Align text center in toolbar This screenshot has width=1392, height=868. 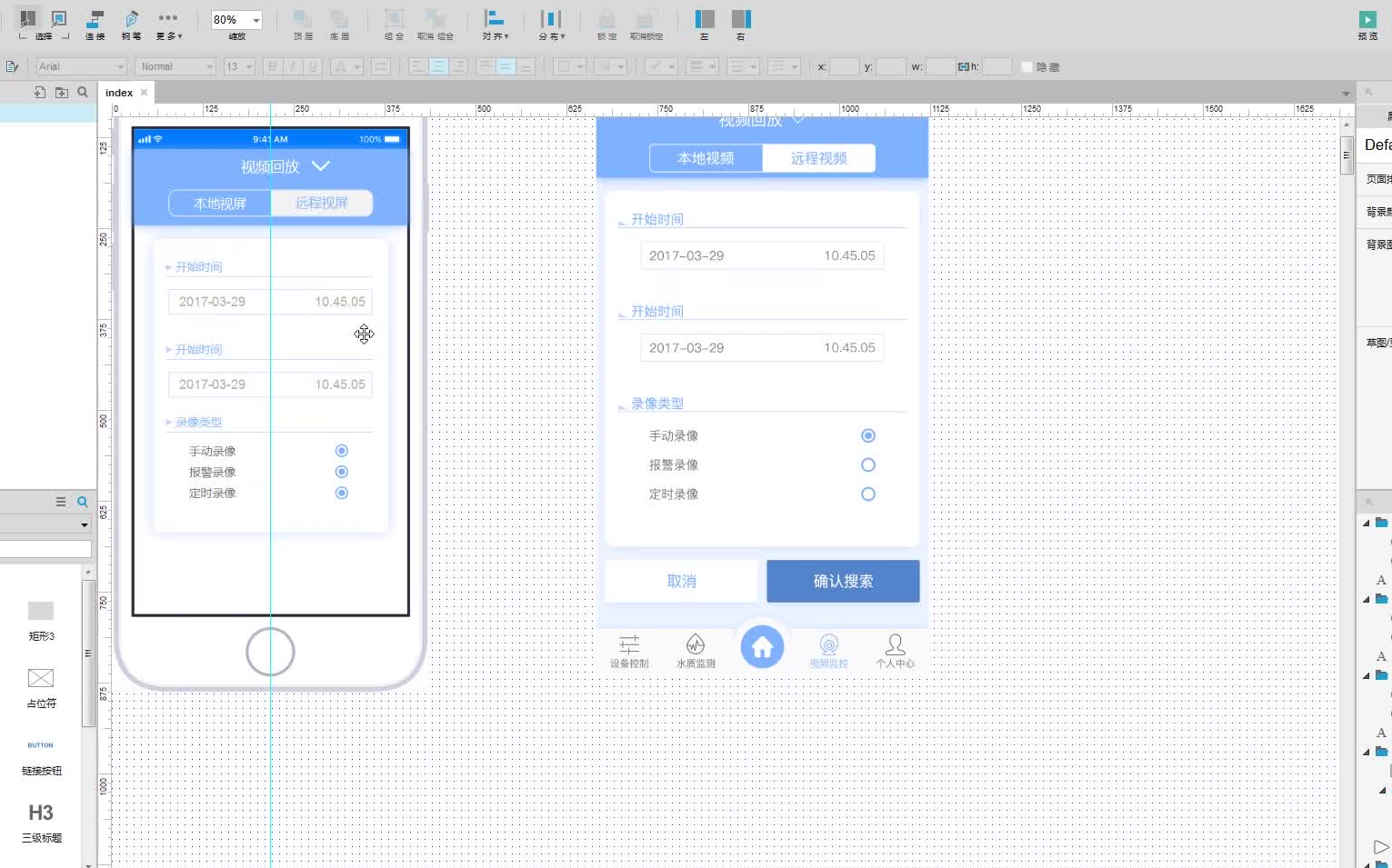click(438, 66)
